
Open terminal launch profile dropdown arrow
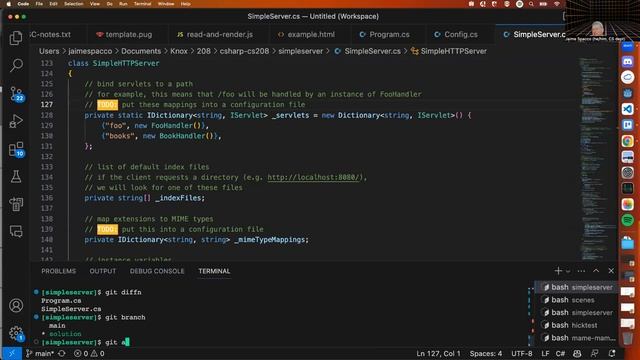coord(568,271)
